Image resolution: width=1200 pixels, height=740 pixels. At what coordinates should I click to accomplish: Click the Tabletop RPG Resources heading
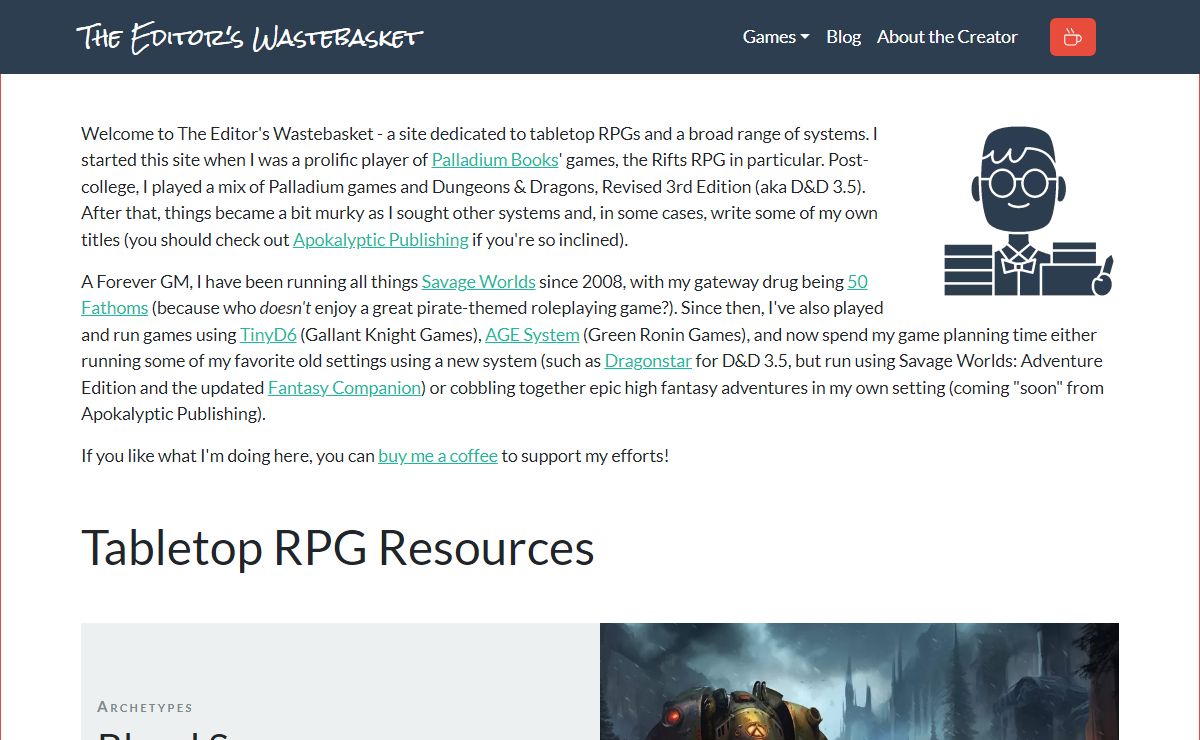click(338, 548)
